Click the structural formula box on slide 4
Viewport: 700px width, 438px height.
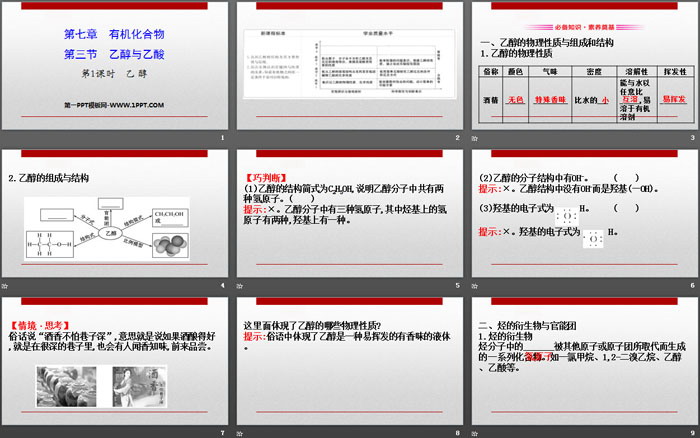50,245
